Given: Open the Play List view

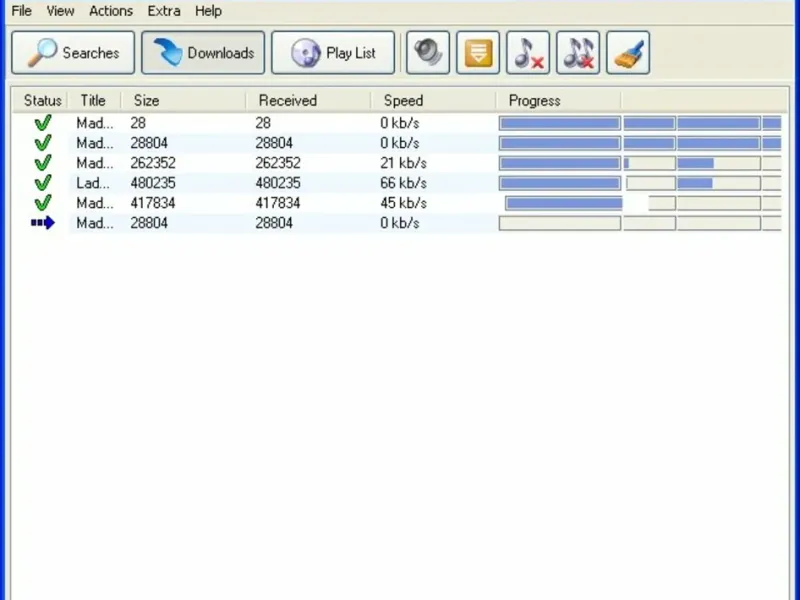Looking at the screenshot, I should 333,53.
